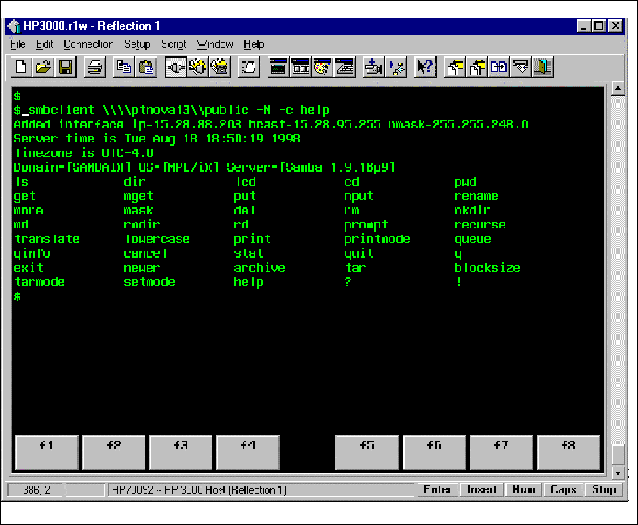Open the File menu
Viewport: 638px width, 525px height.
[x=18, y=44]
